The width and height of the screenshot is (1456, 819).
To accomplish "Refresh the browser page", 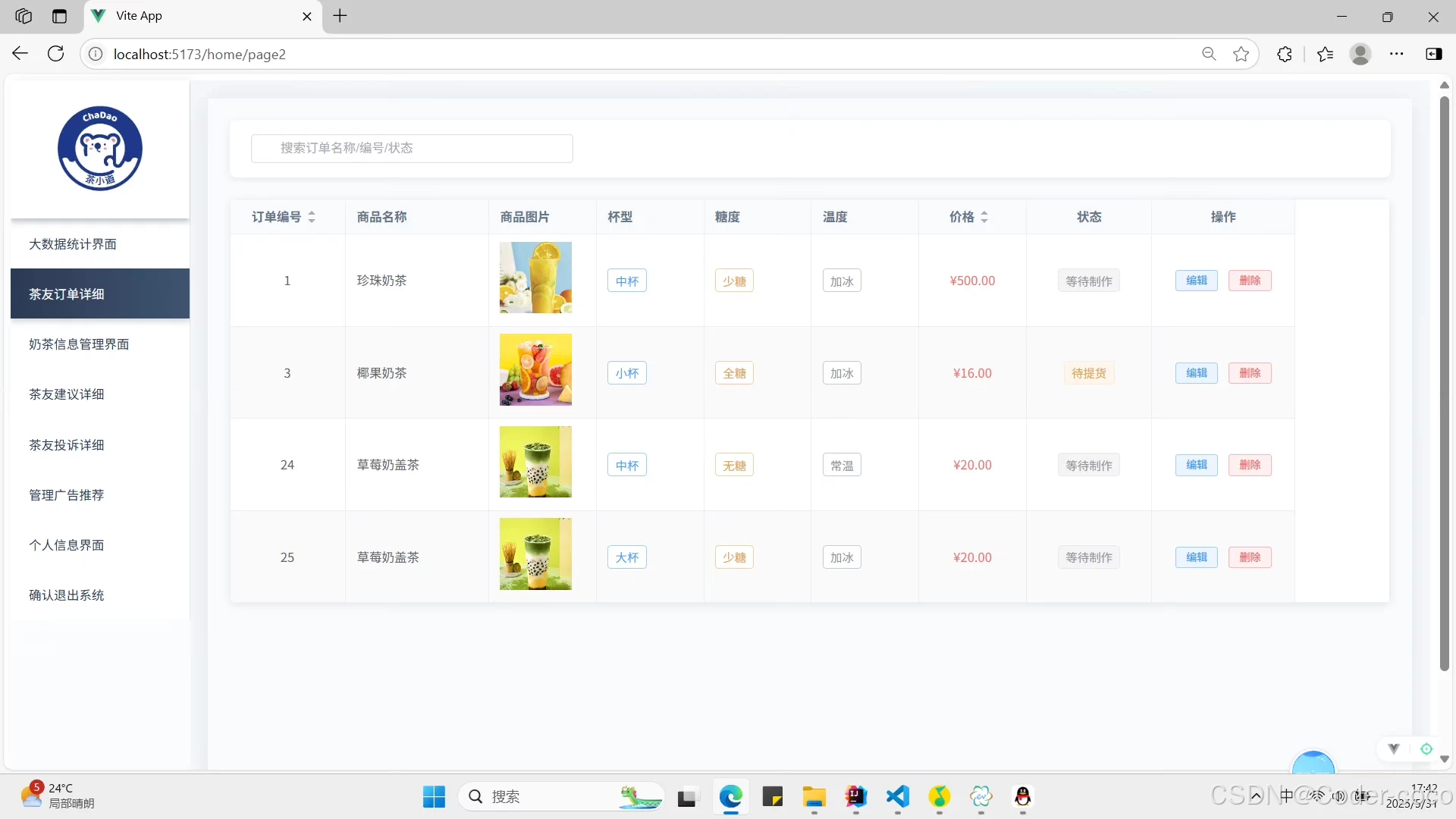I will coord(55,54).
